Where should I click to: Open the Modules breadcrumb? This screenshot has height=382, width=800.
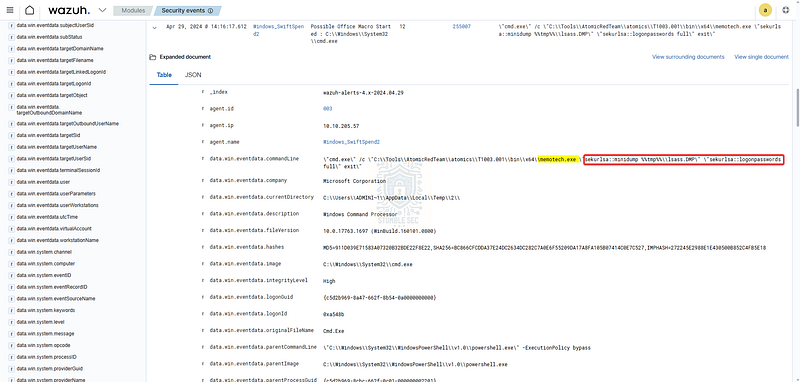pos(134,10)
